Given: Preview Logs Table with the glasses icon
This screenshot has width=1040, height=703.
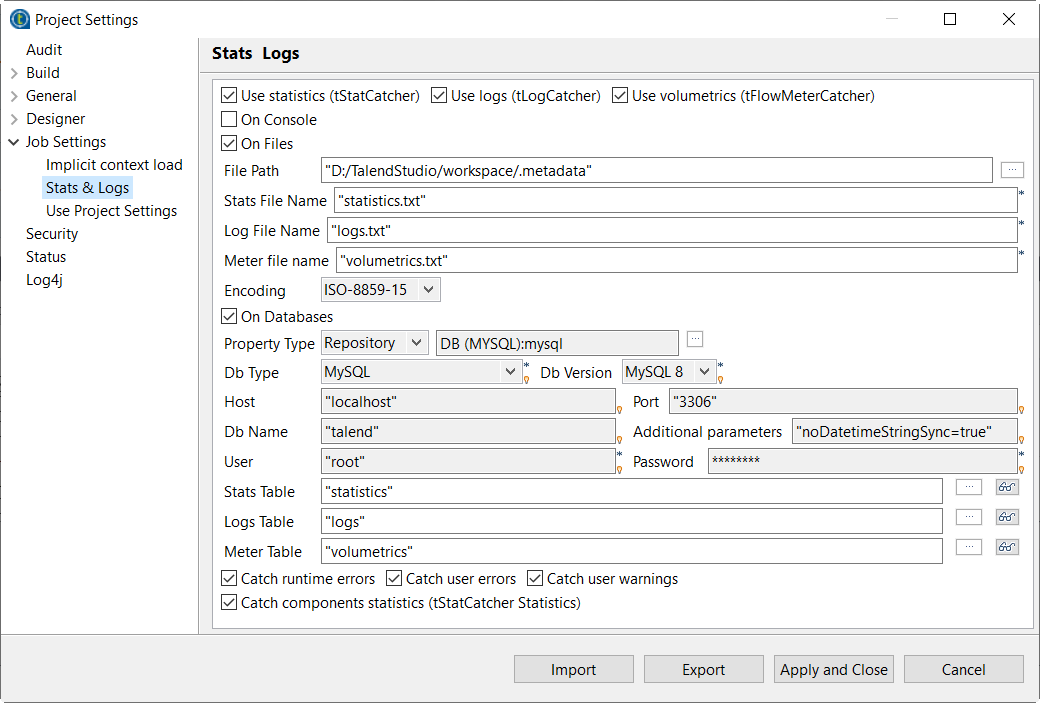Looking at the screenshot, I should 1007,517.
